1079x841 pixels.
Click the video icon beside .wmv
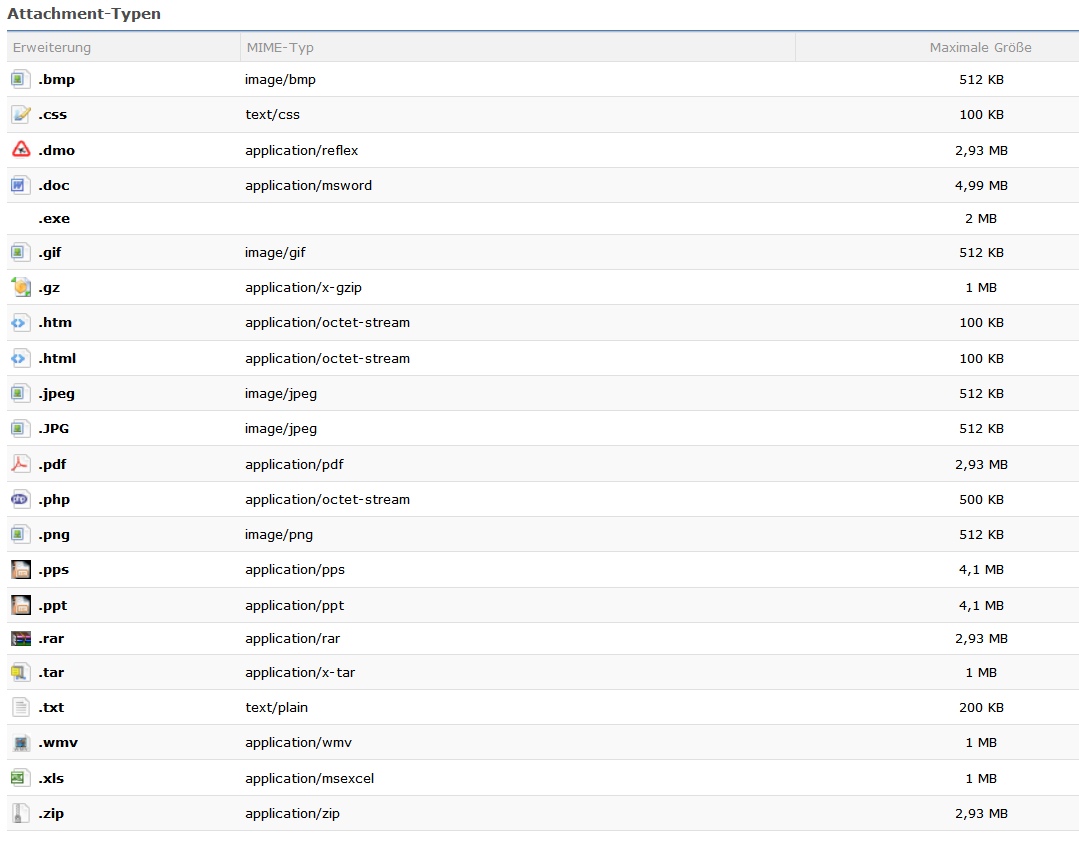[x=20, y=743]
